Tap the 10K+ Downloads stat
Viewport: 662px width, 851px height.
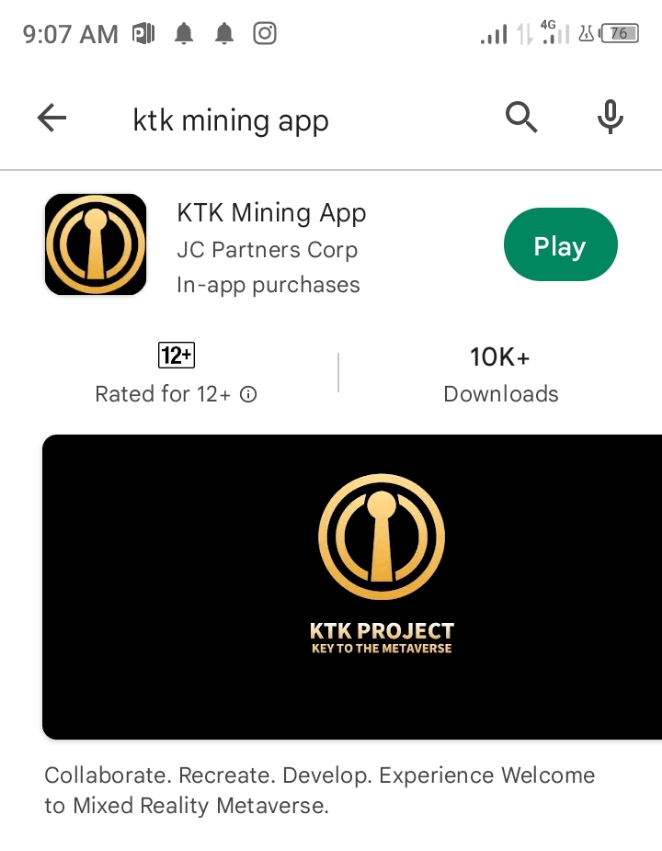point(500,374)
